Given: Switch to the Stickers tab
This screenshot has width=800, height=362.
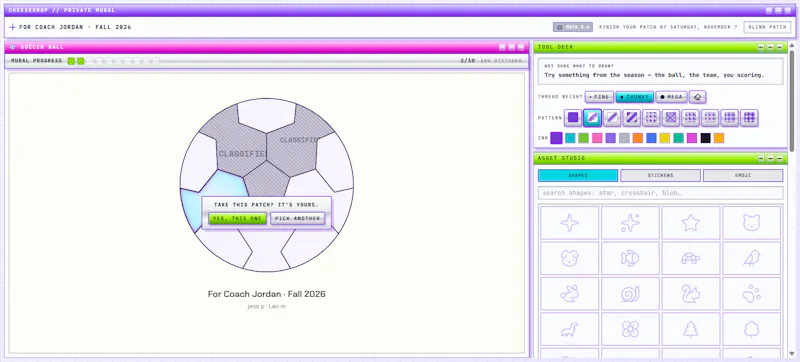Looking at the screenshot, I should click(660, 175).
